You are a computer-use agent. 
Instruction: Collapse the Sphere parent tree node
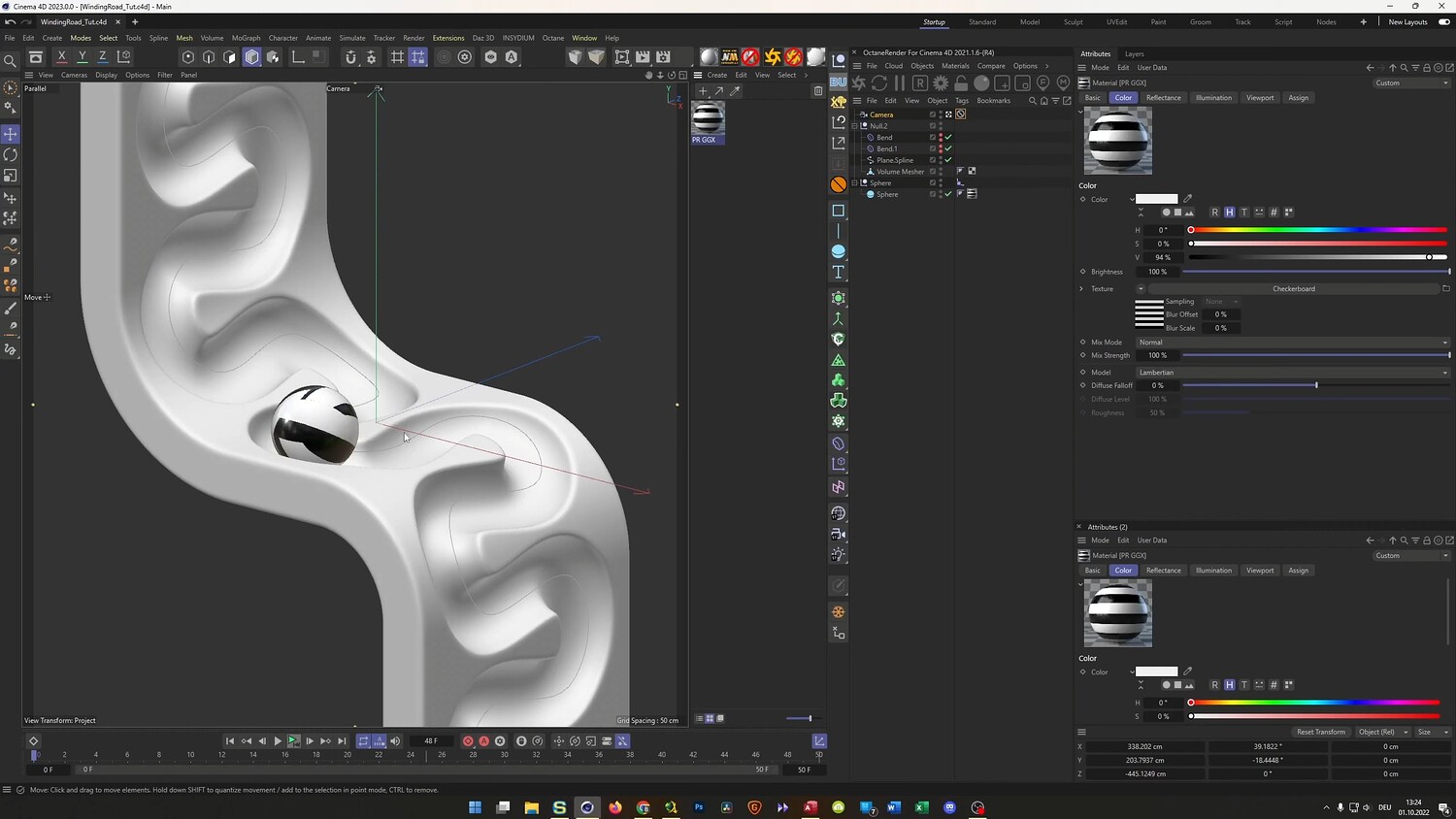[x=856, y=182]
